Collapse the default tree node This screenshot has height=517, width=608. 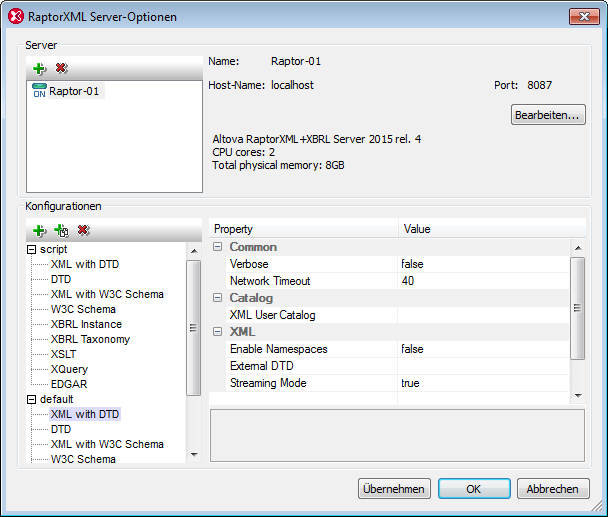tap(31, 399)
